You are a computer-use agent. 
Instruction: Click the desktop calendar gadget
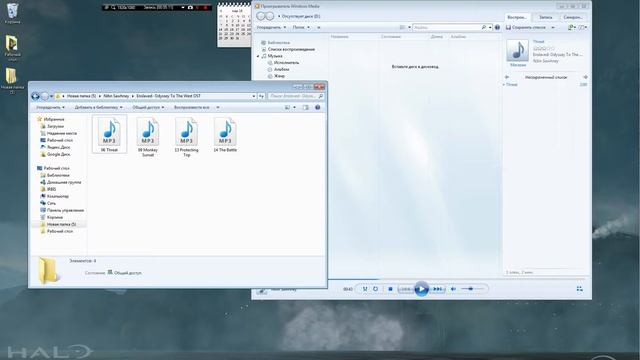click(234, 24)
